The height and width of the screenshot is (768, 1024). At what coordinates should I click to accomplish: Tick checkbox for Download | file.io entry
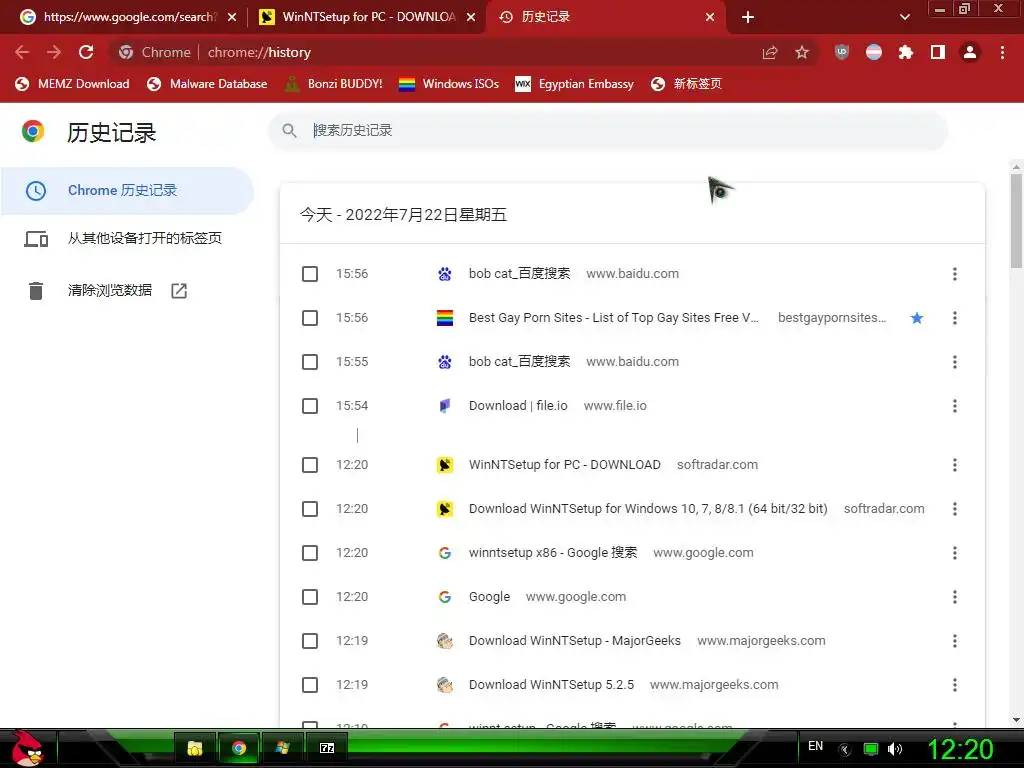(x=310, y=406)
